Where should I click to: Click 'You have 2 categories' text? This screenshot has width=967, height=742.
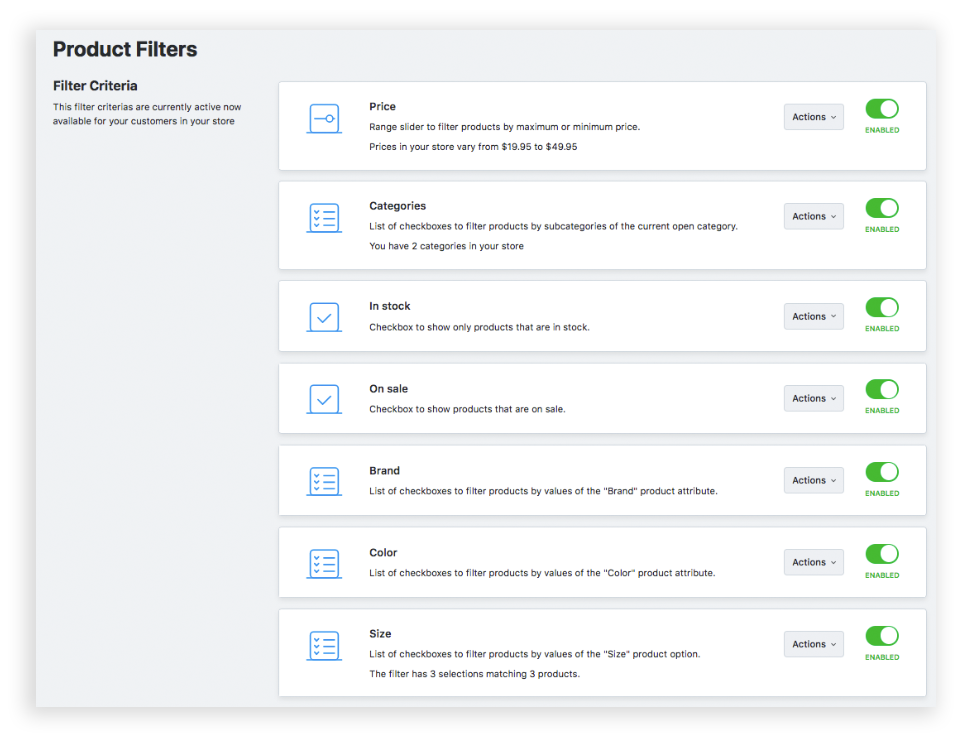[x=446, y=246]
